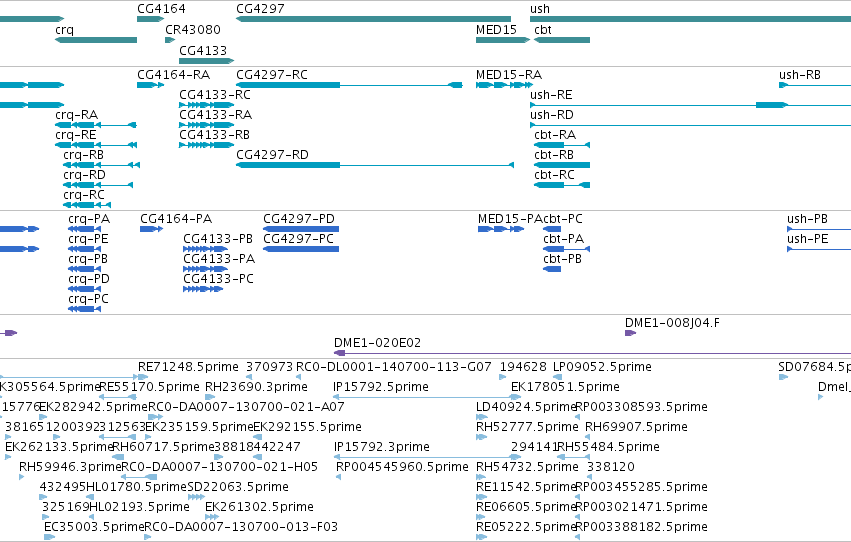Click transcript crq-RD
The image size is (851, 542).
tap(98, 185)
